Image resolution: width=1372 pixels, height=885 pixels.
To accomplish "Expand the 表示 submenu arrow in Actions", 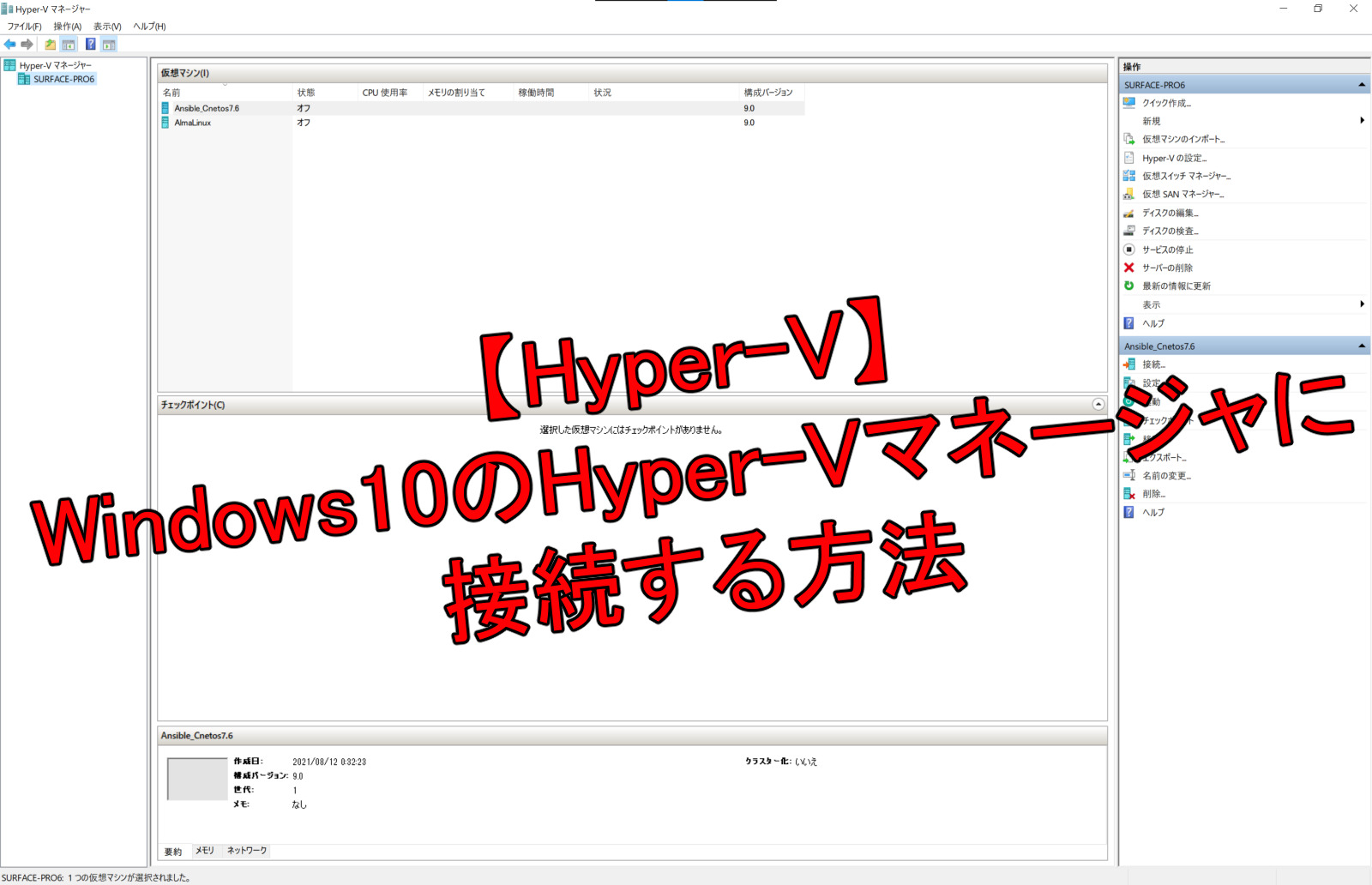I will click(1362, 304).
